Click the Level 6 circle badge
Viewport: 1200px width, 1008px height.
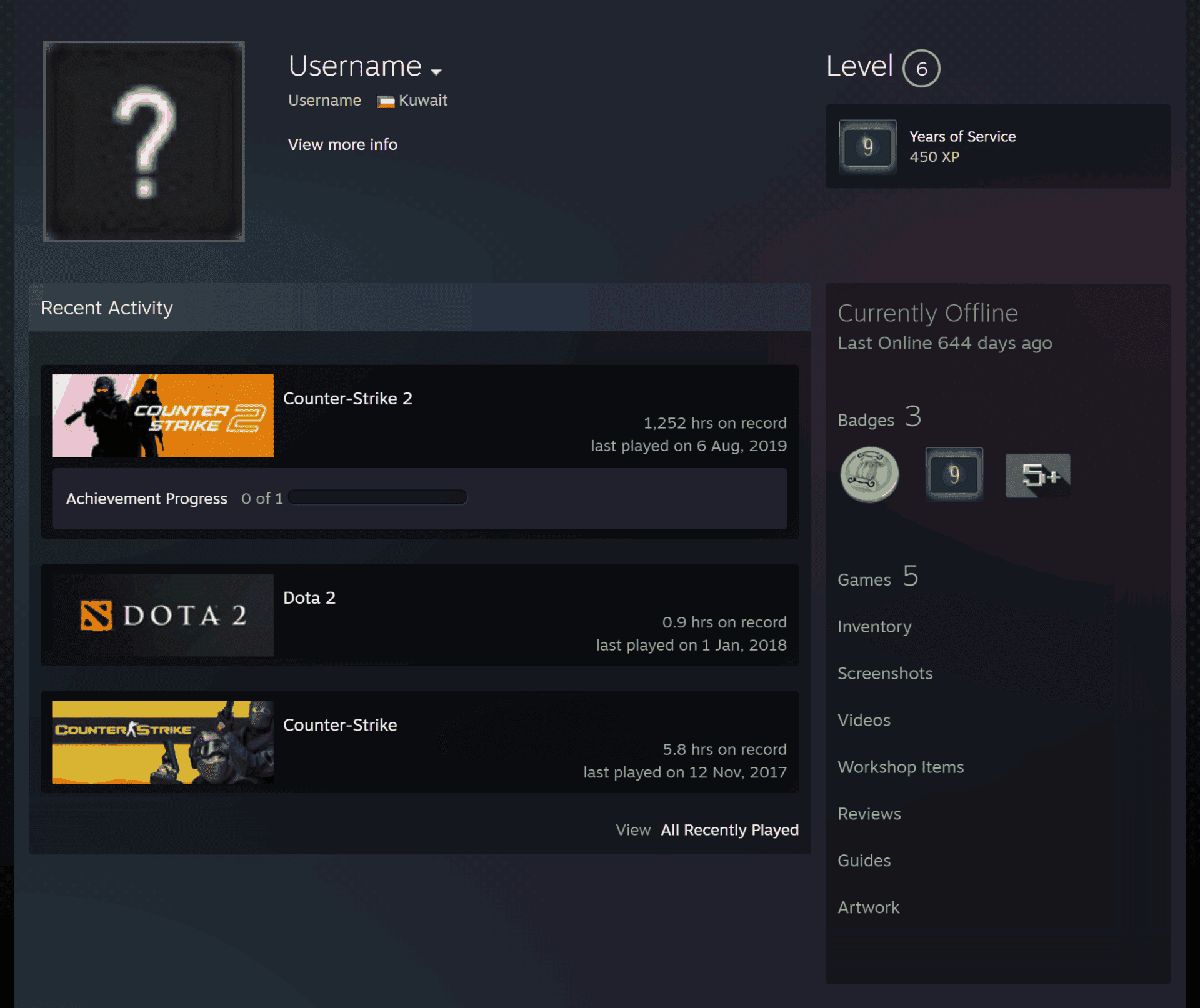coord(921,68)
